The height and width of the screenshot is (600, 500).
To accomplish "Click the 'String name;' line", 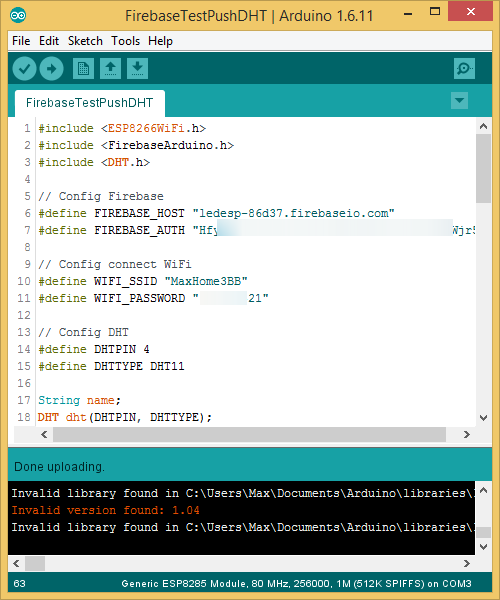I will (x=80, y=400).
